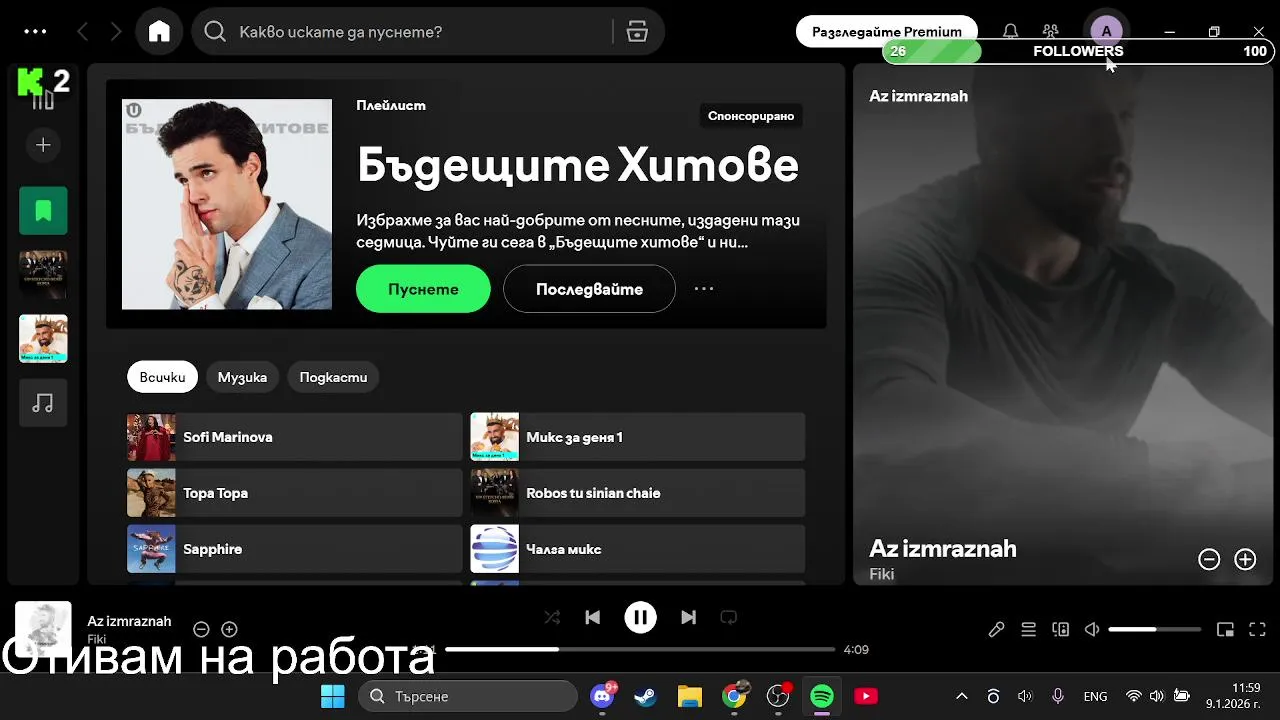Select the Всички filter chip
1280x720 pixels.
pos(162,377)
